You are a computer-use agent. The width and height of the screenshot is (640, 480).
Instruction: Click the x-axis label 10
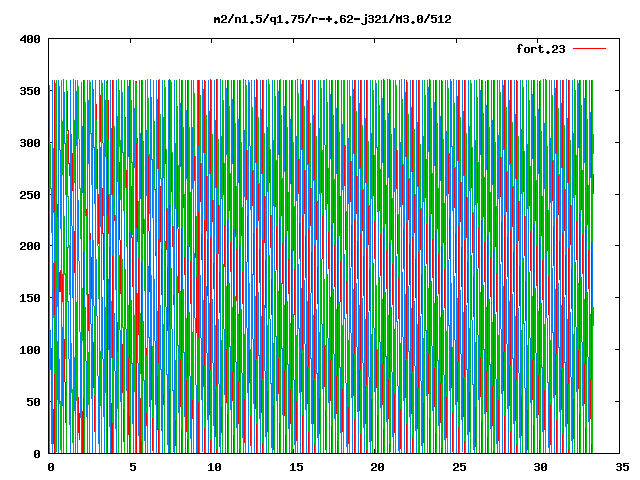pos(214,467)
